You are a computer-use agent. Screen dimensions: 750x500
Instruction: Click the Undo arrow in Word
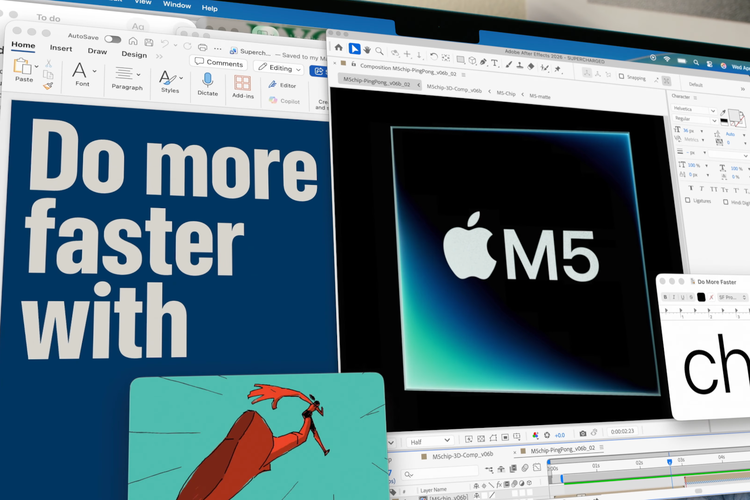(x=165, y=44)
